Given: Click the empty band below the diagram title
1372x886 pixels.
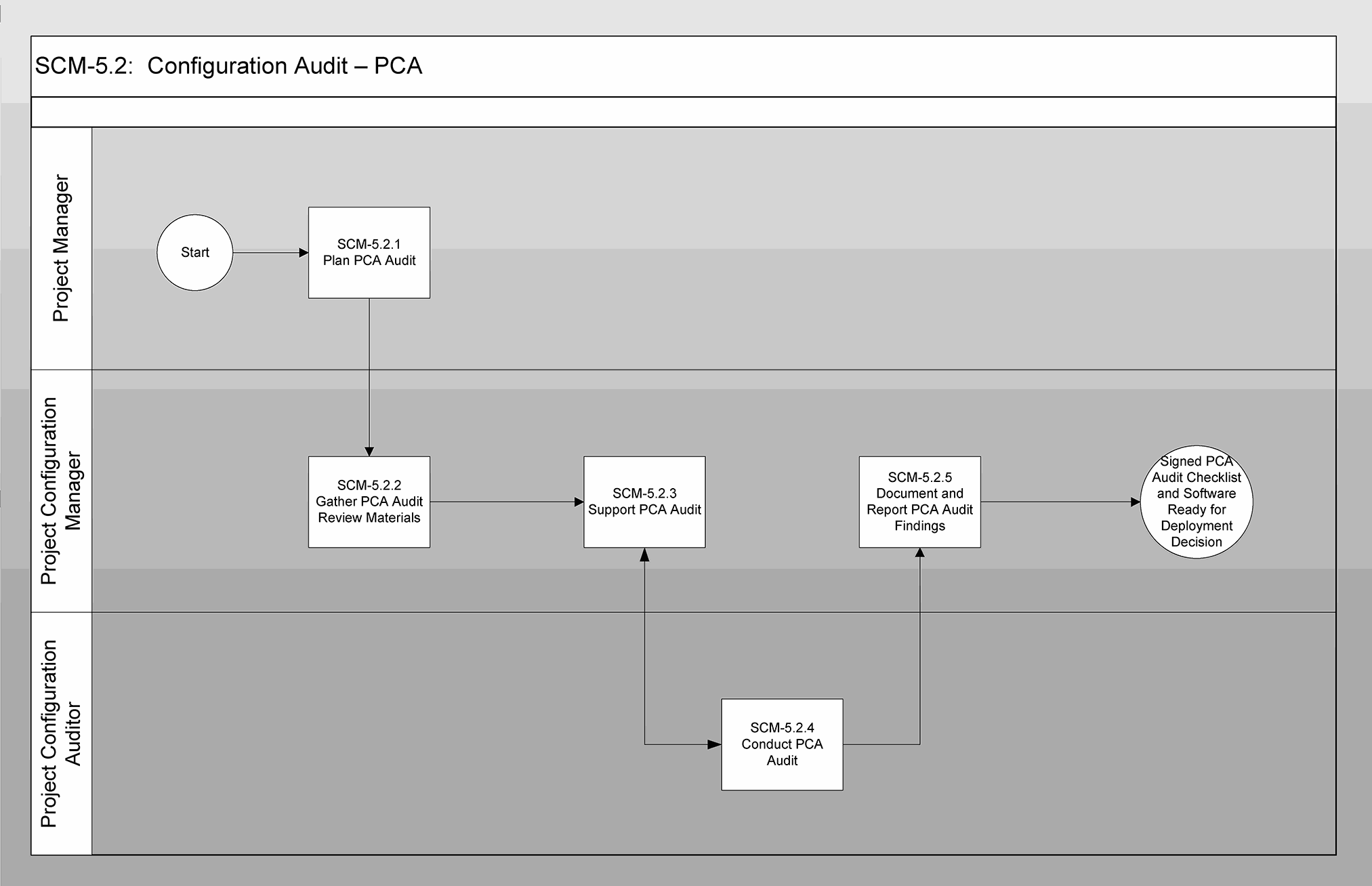Looking at the screenshot, I should pos(683,112).
